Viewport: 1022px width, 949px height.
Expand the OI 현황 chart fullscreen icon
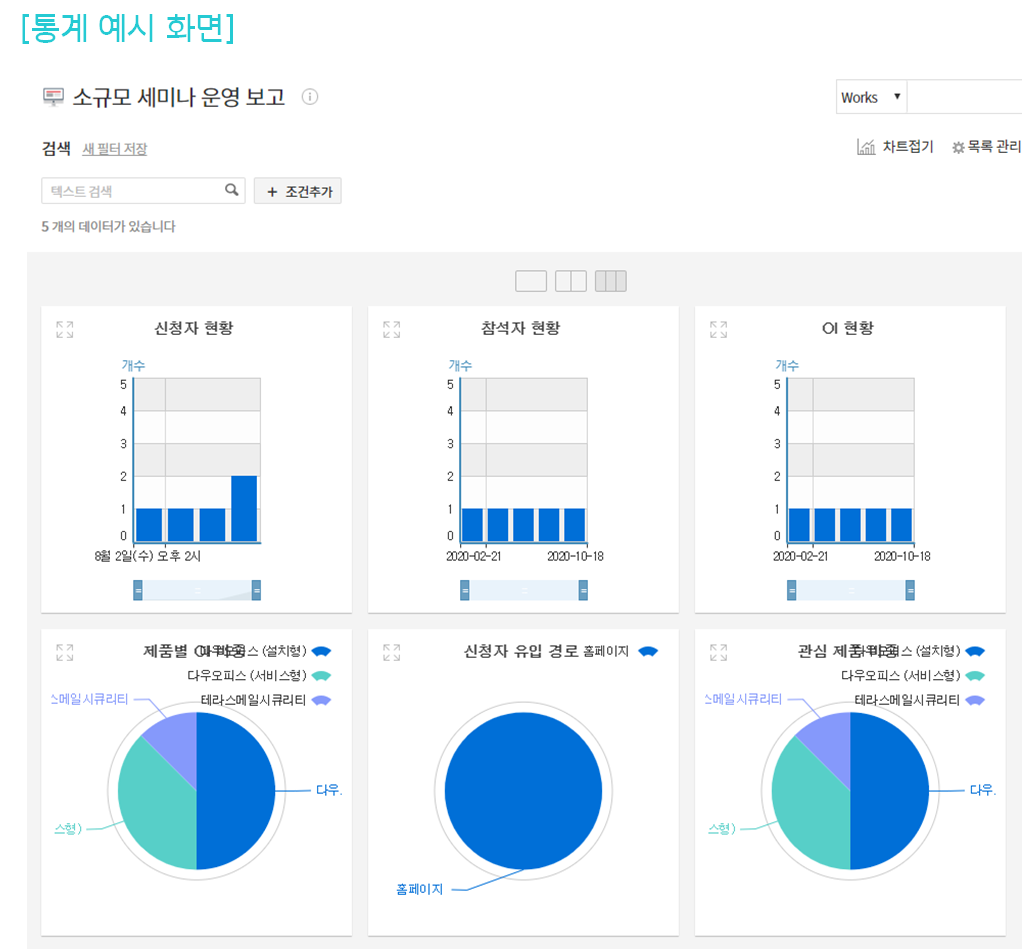(x=718, y=330)
